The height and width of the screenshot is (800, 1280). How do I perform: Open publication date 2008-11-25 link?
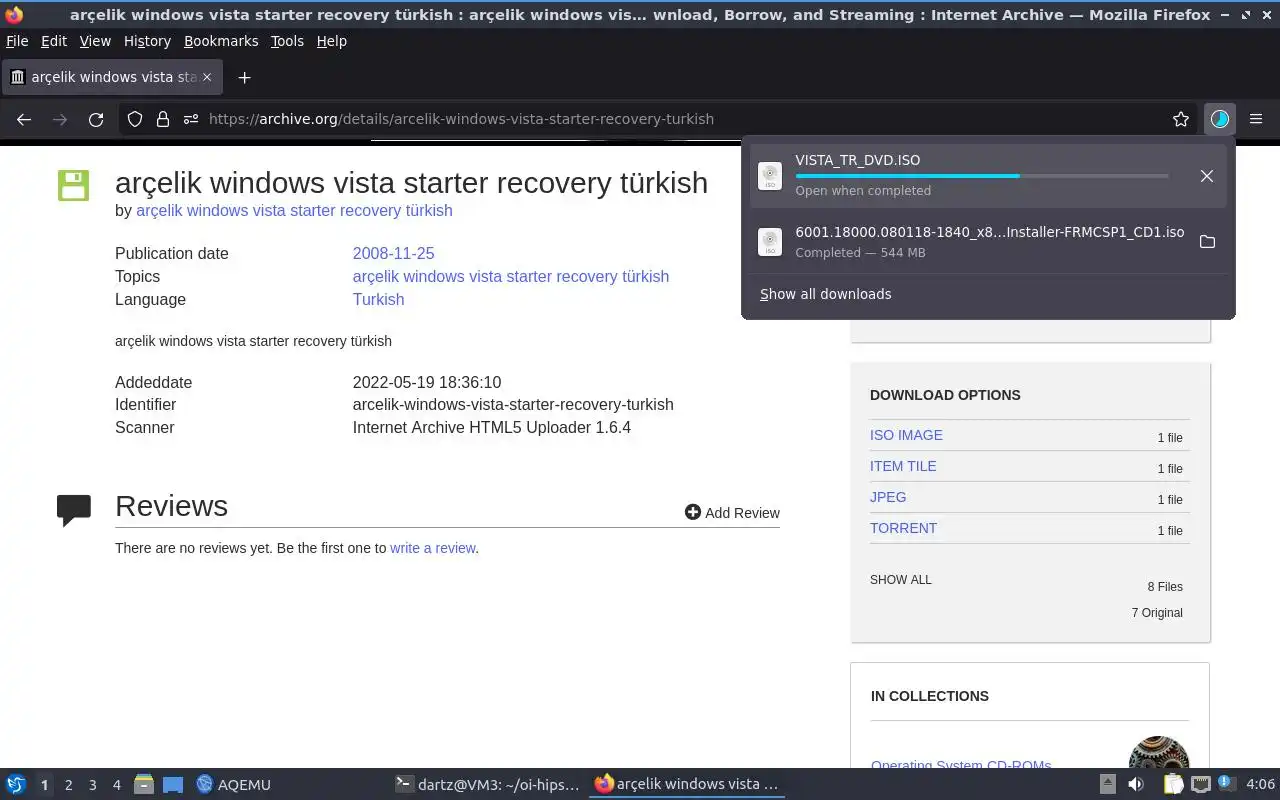[x=393, y=254]
